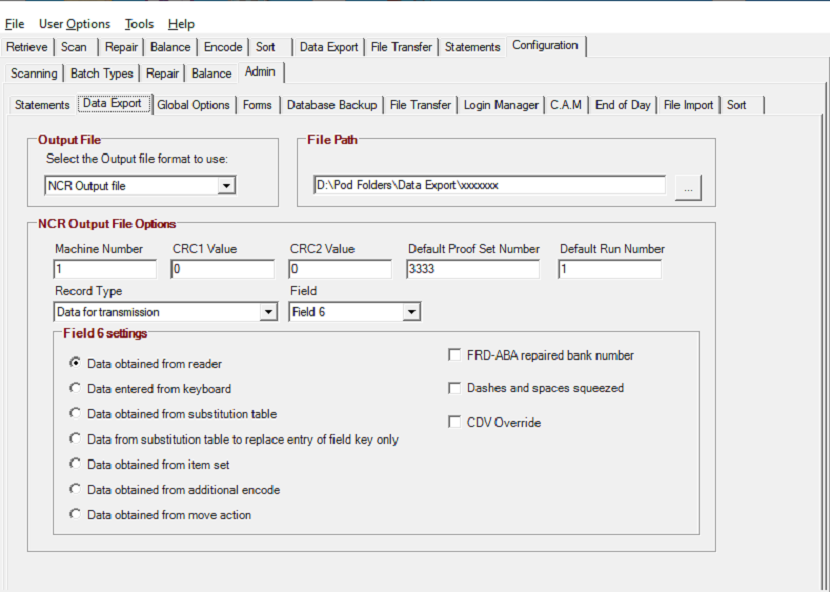The height and width of the screenshot is (593, 830).
Task: Open the End of Day tab
Action: pyautogui.click(x=622, y=105)
